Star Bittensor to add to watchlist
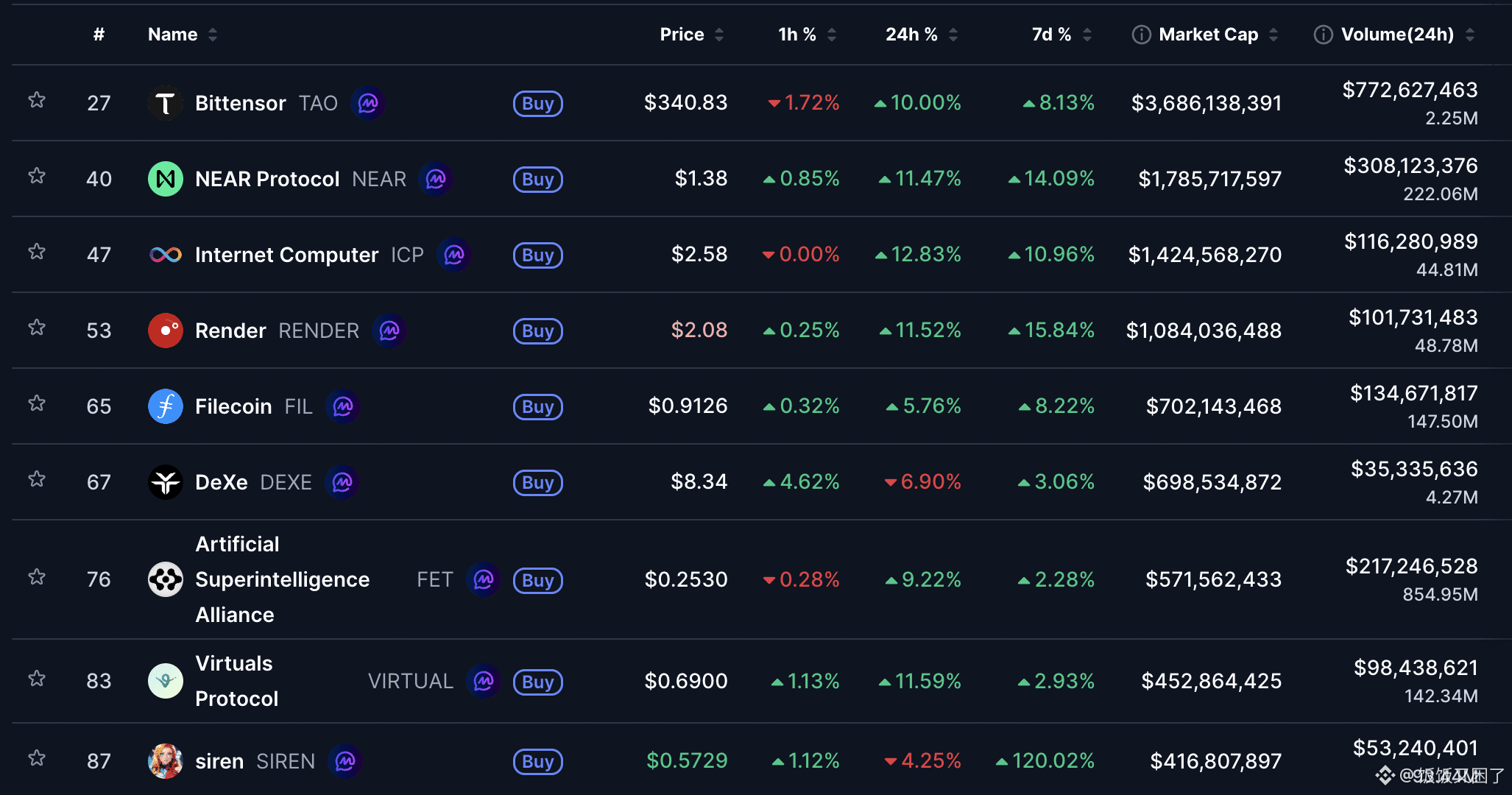 37,100
